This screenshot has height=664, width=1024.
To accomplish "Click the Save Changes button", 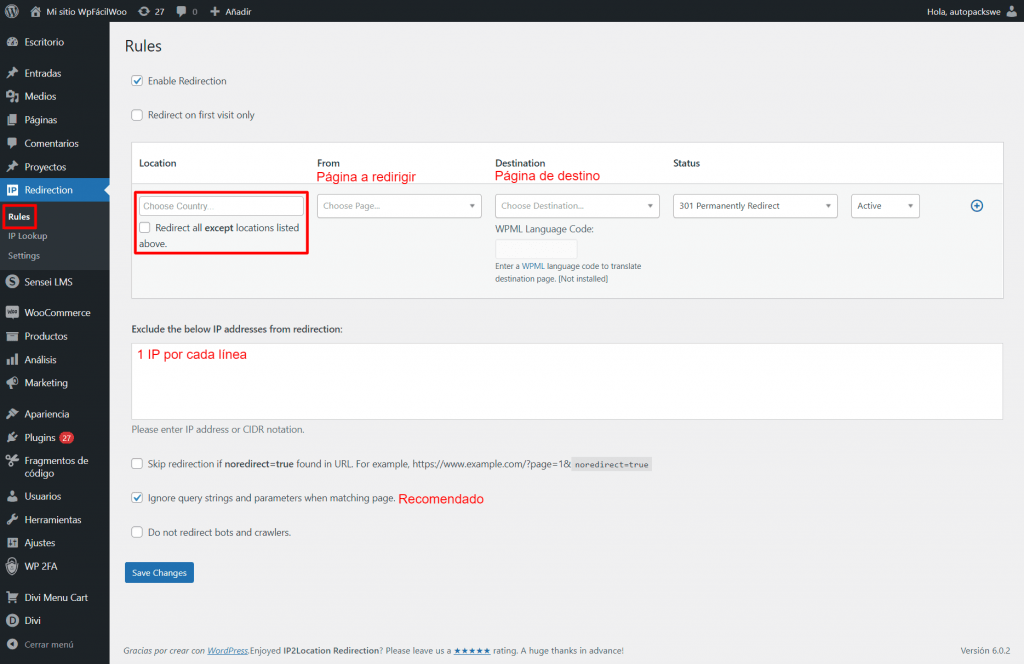I will pos(159,573).
